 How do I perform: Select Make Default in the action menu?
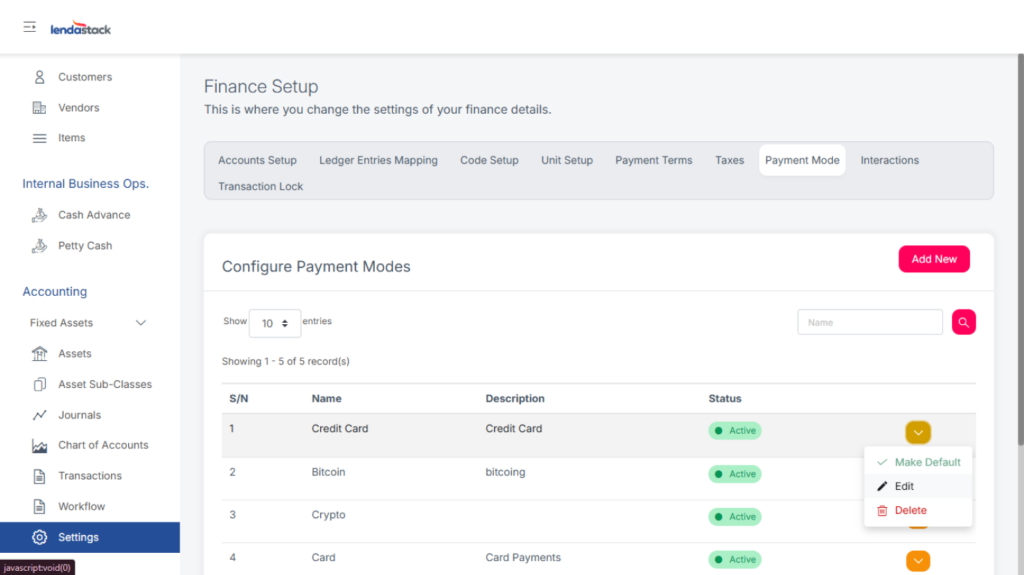927,462
